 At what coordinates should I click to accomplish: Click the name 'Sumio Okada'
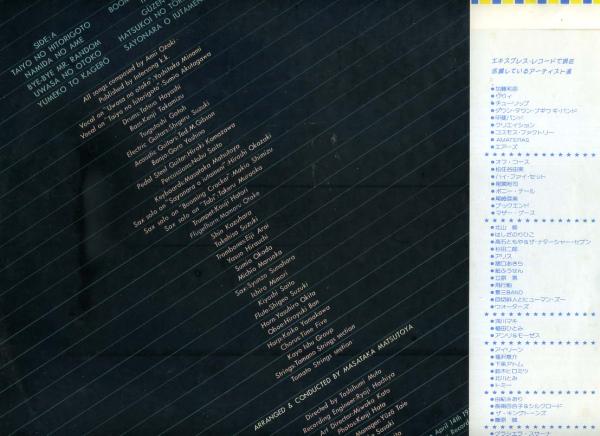[x=254, y=258]
